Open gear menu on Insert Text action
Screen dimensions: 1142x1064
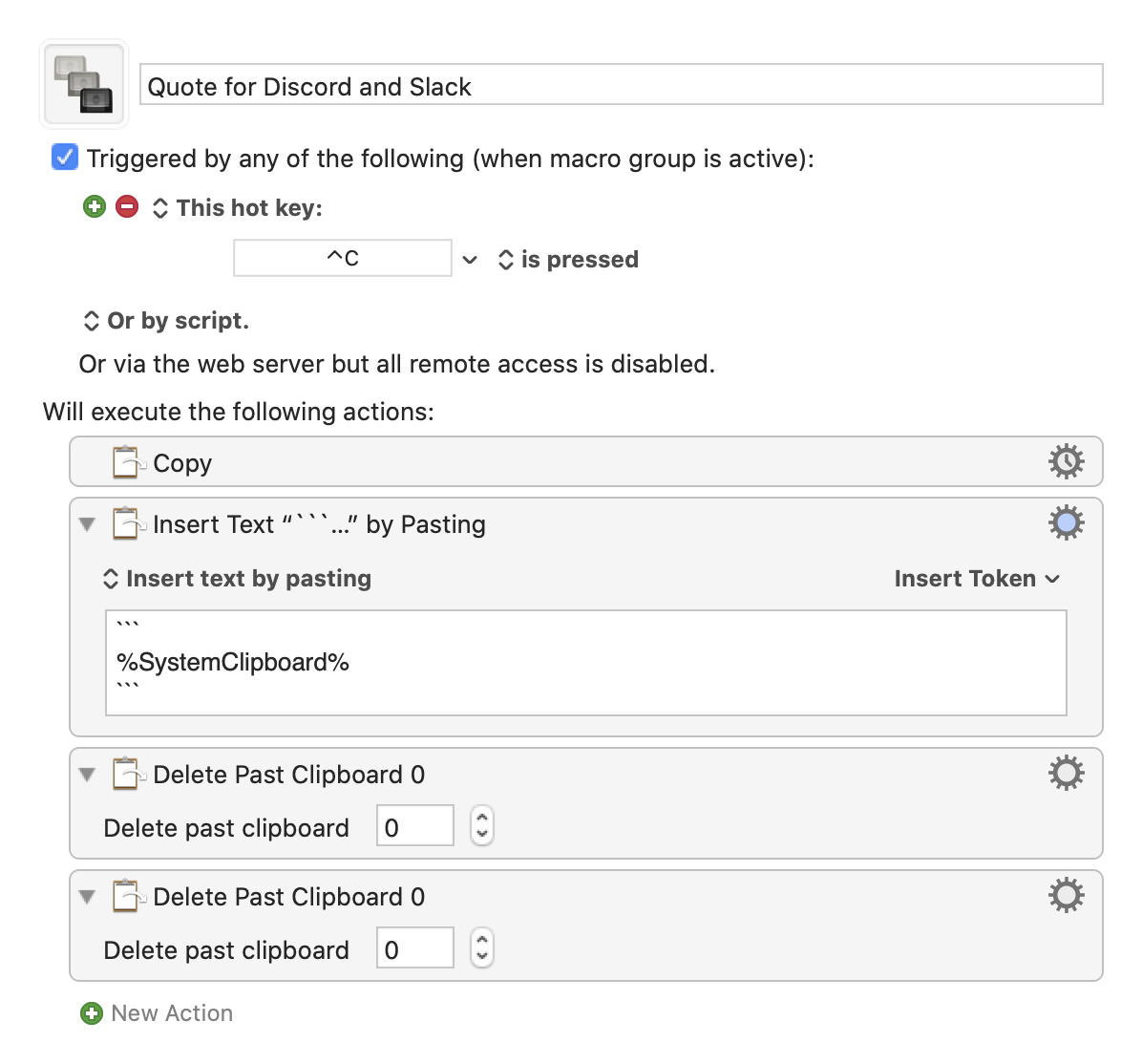1067,522
